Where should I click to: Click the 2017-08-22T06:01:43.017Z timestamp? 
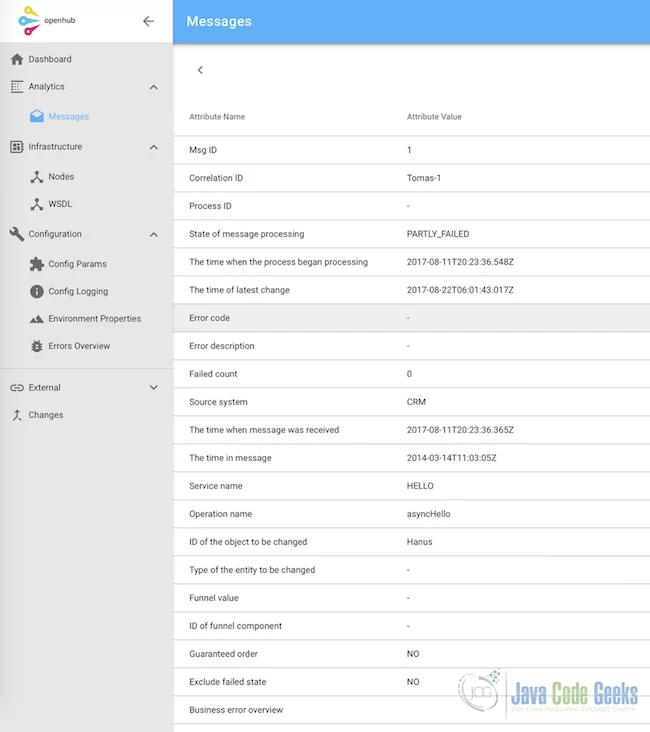pyautogui.click(x=460, y=290)
